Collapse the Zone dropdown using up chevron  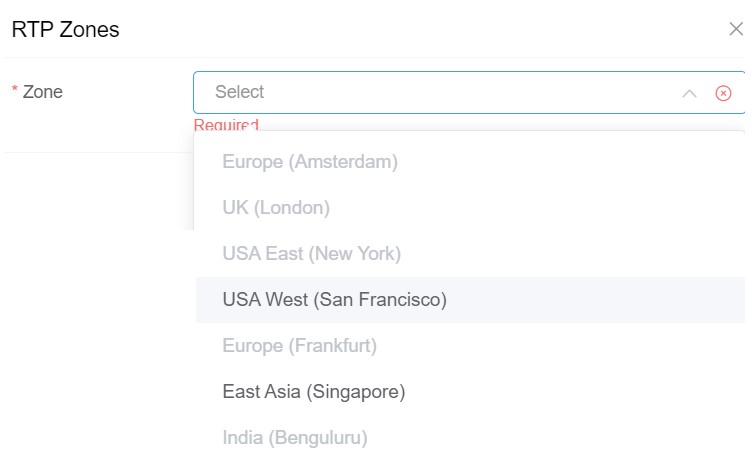pyautogui.click(x=689, y=93)
